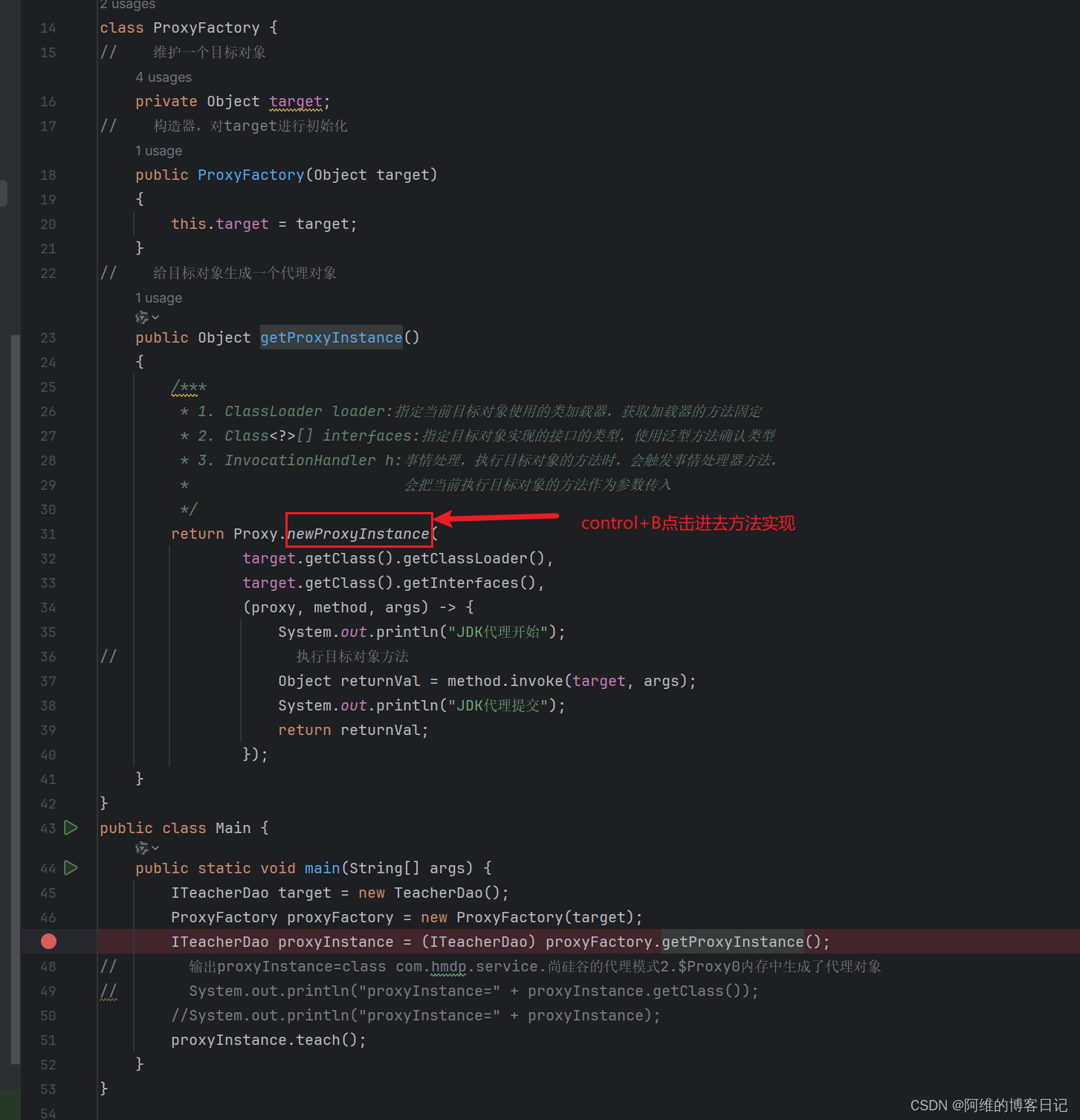This screenshot has width=1080, height=1120.
Task: Click "getInterfaces" on line 33
Action: point(461,583)
